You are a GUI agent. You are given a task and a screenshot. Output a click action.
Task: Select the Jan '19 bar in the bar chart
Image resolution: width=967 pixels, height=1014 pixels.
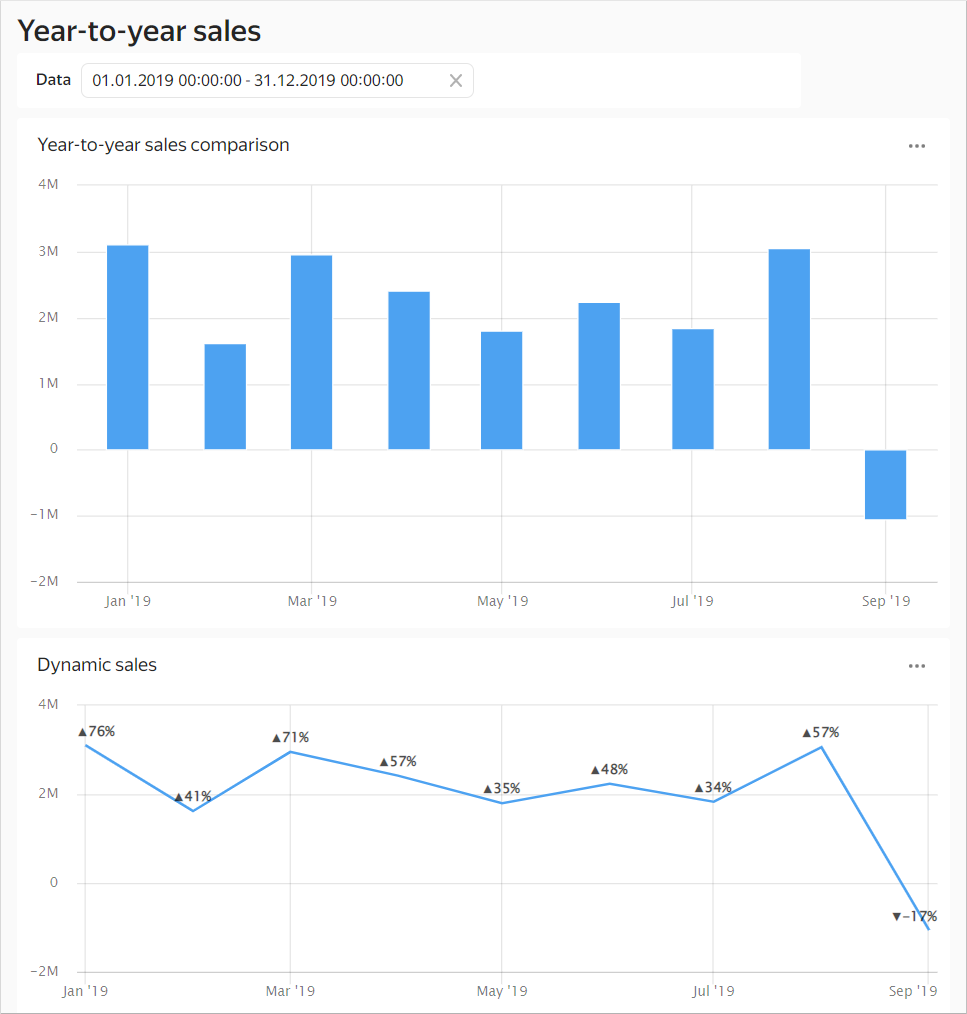(x=127, y=347)
